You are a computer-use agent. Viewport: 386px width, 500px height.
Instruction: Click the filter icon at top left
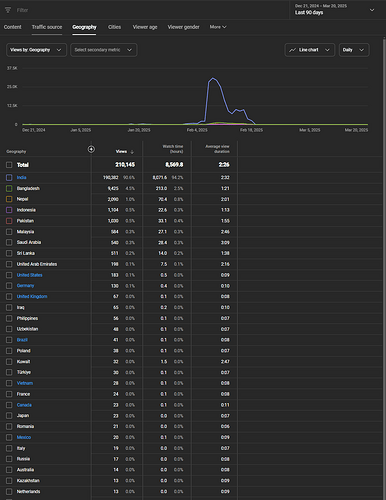(x=8, y=10)
